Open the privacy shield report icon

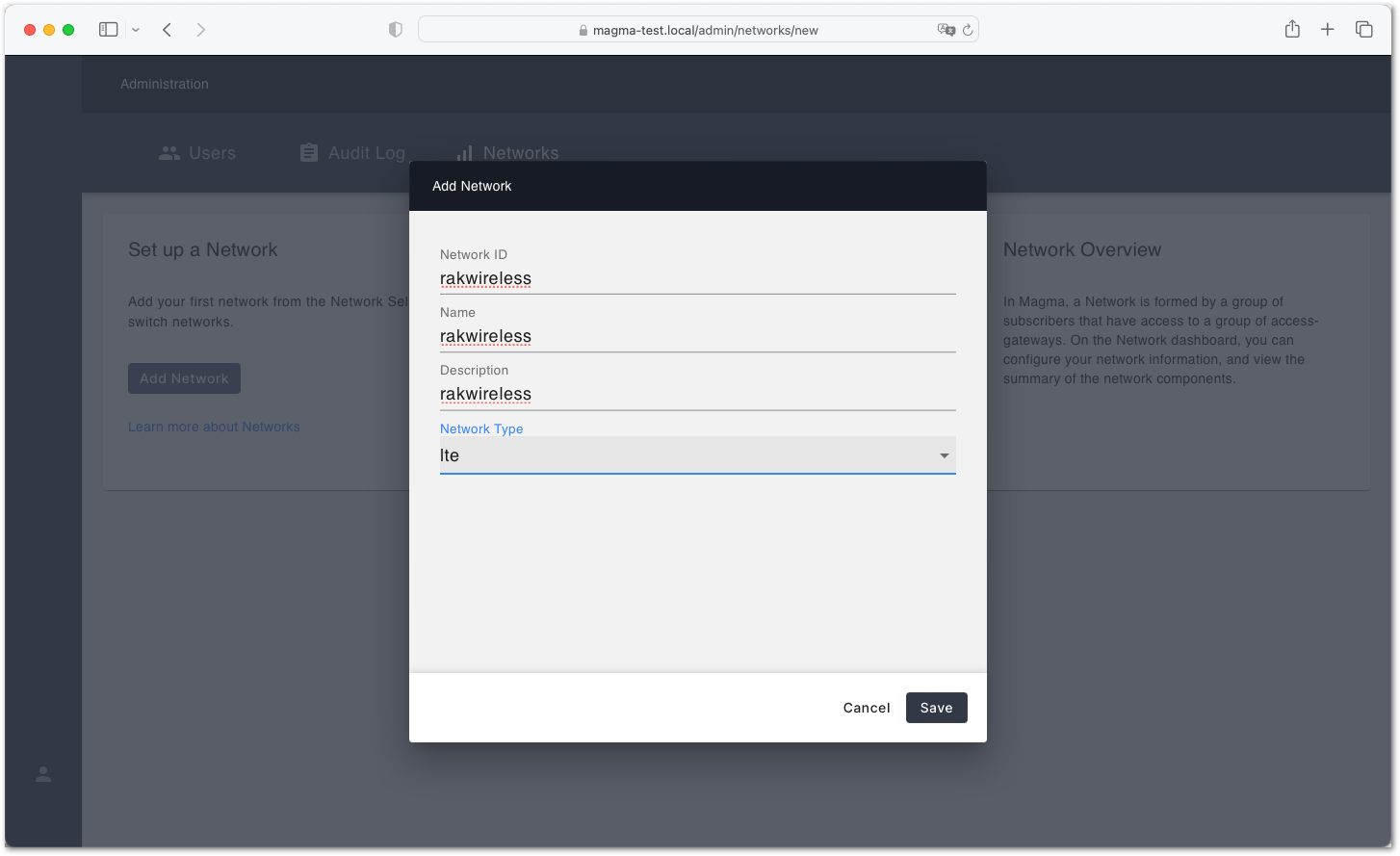pos(395,30)
